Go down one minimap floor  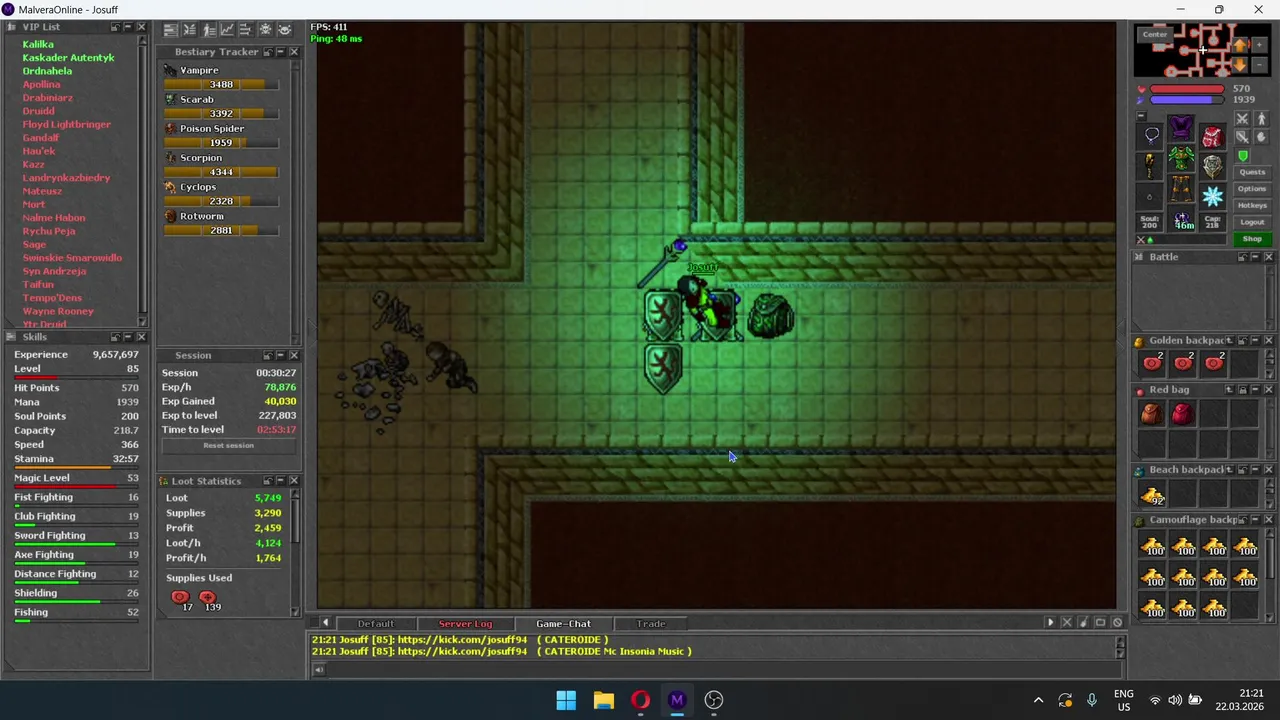1239,65
